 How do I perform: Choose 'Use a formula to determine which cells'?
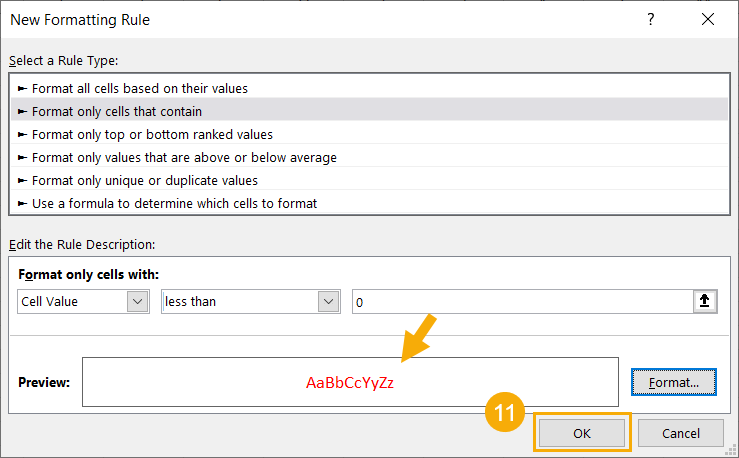point(174,203)
